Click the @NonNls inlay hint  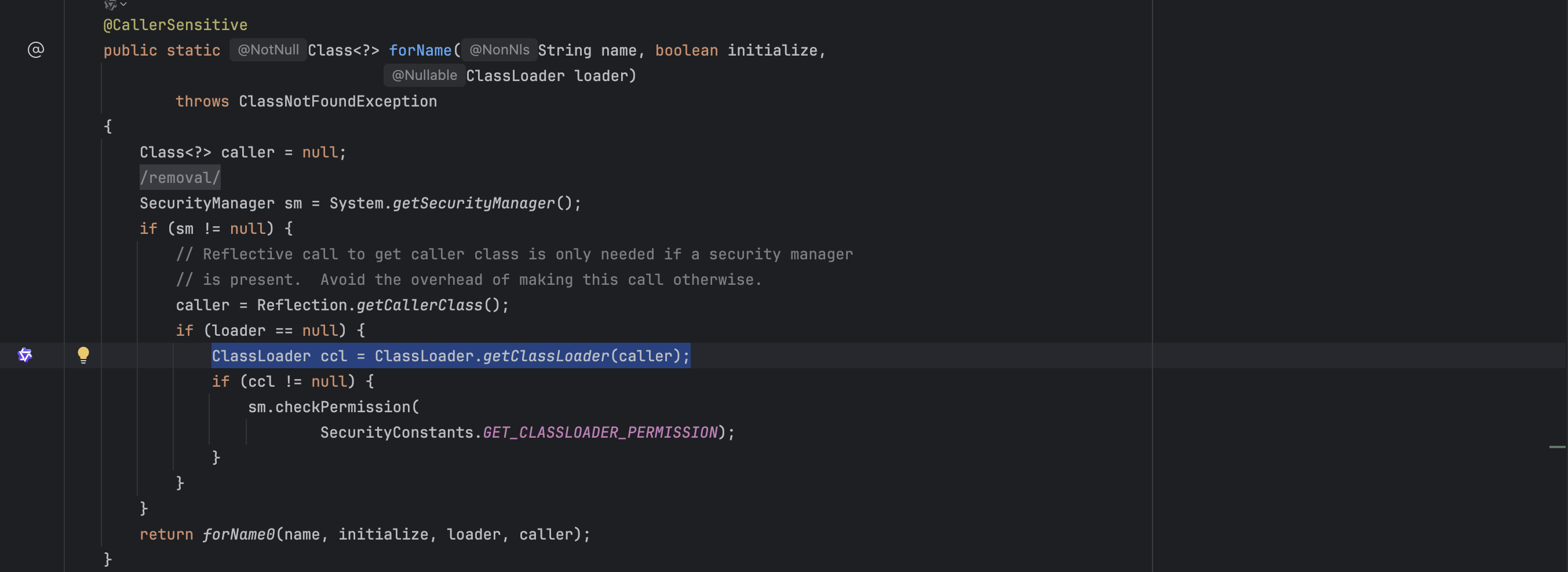coord(499,50)
